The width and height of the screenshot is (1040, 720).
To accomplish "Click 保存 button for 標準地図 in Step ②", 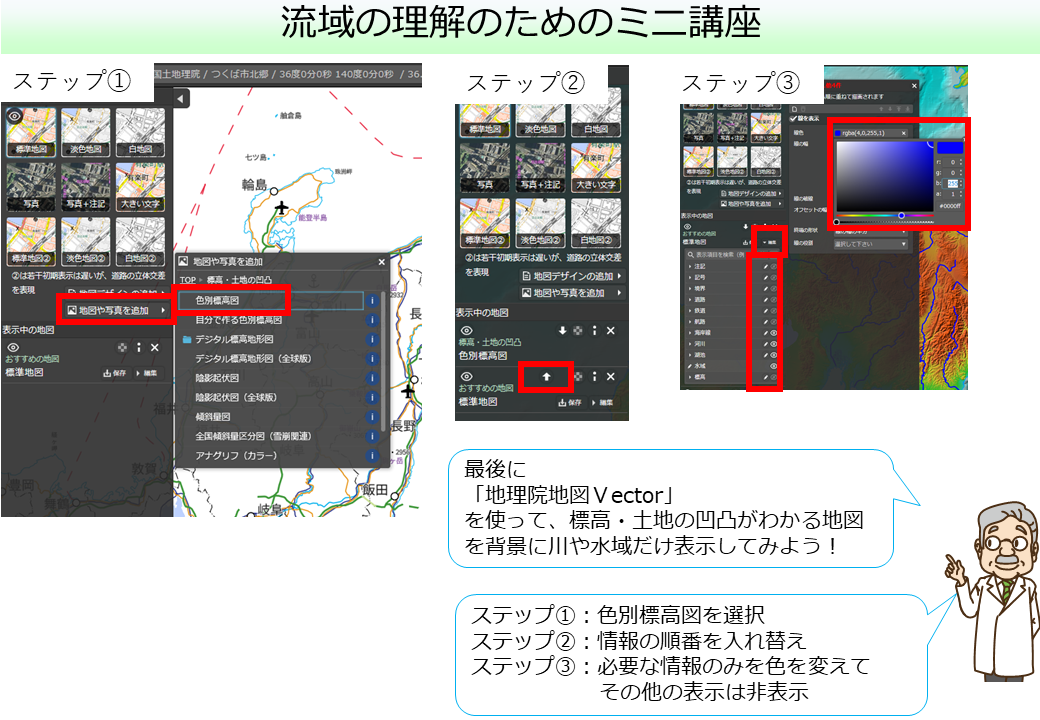I will pyautogui.click(x=570, y=402).
